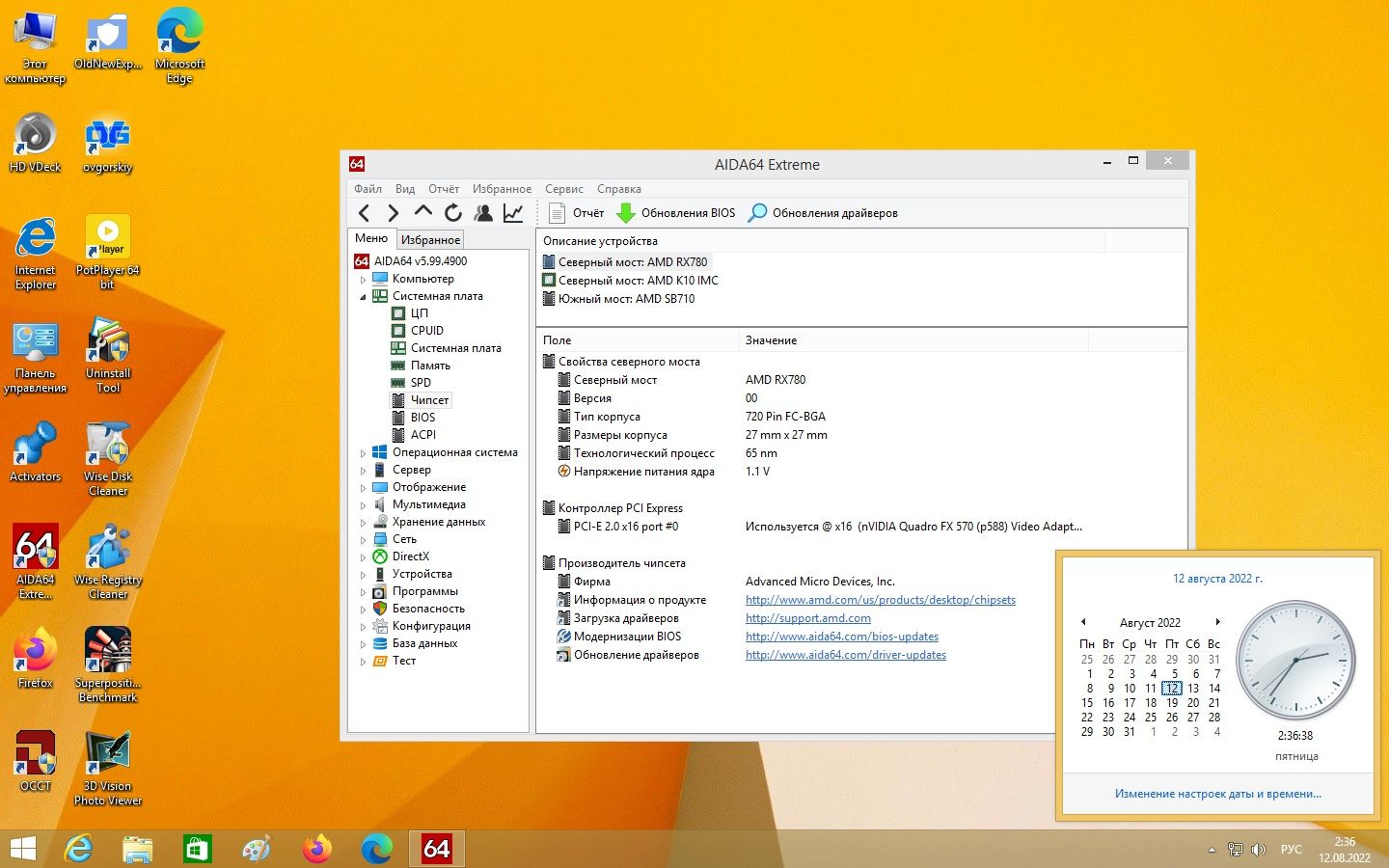Open the OCCT desktop shortcut

coord(36,761)
